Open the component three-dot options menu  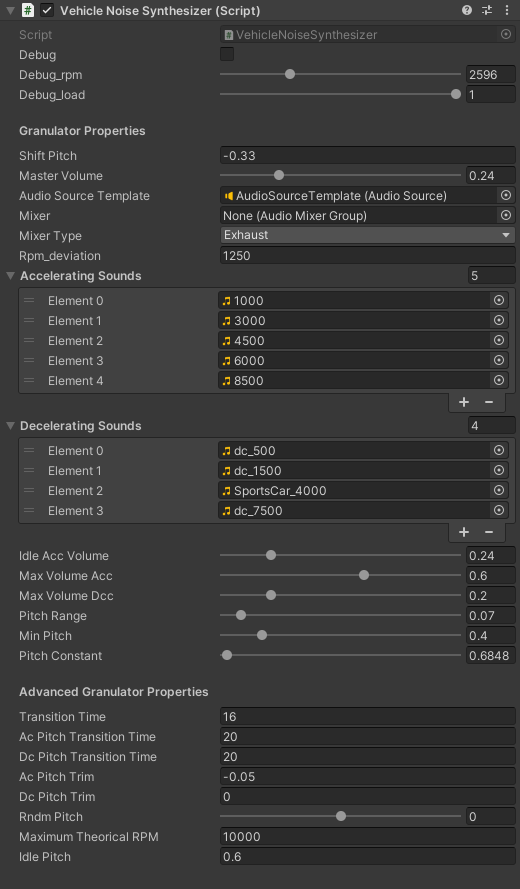click(507, 10)
